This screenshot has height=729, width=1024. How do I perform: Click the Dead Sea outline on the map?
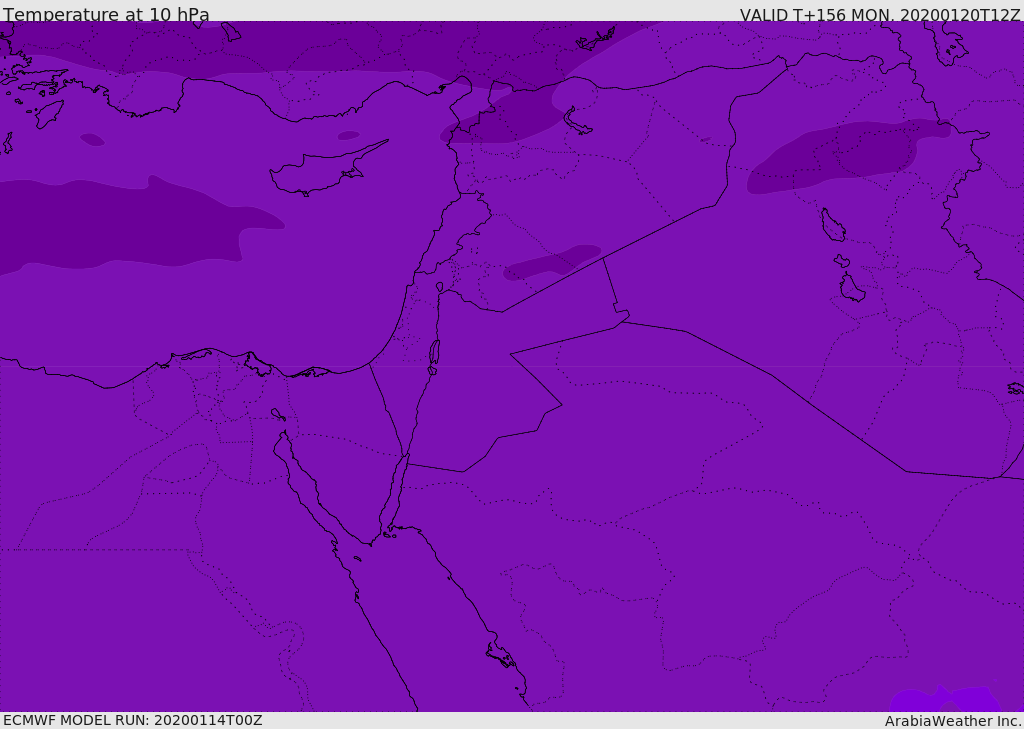pyautogui.click(x=434, y=356)
